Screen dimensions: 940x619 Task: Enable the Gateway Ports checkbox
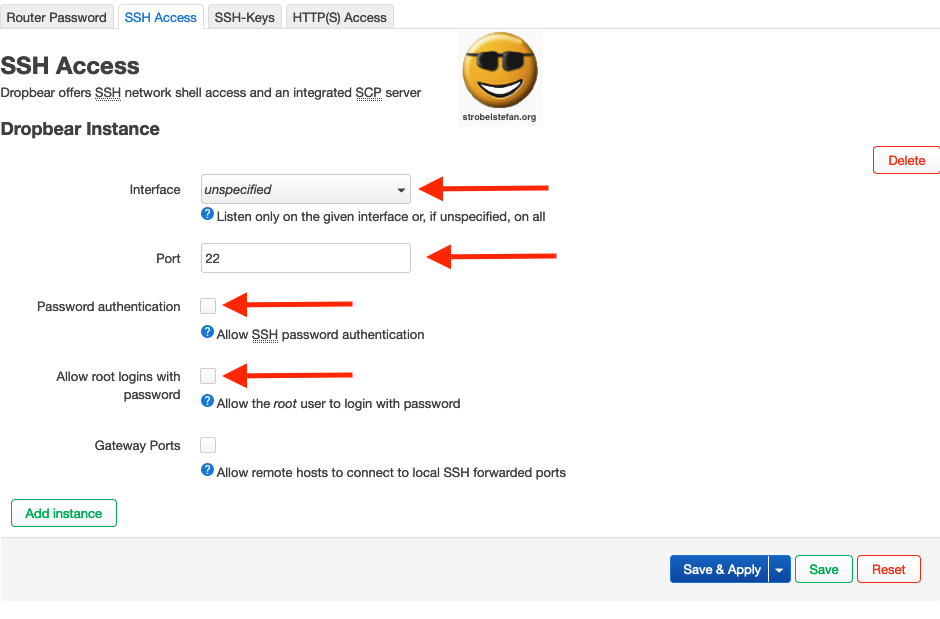207,444
